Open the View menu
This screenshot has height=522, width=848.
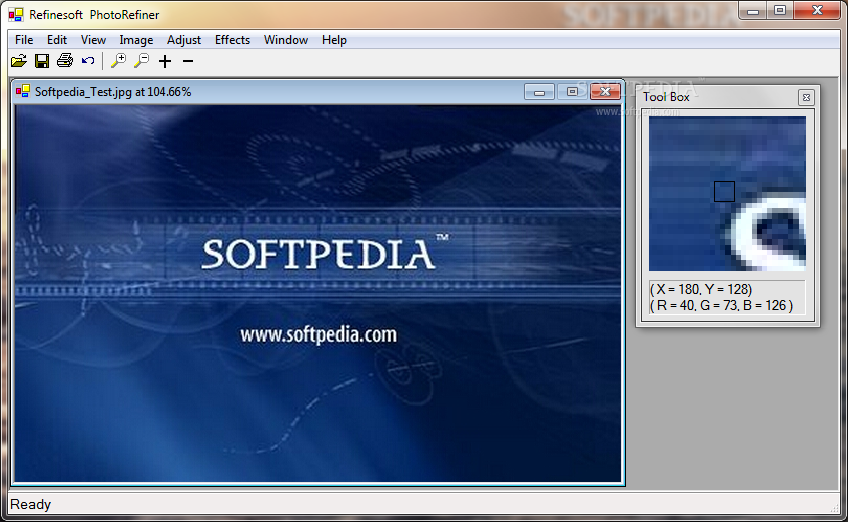[93, 40]
